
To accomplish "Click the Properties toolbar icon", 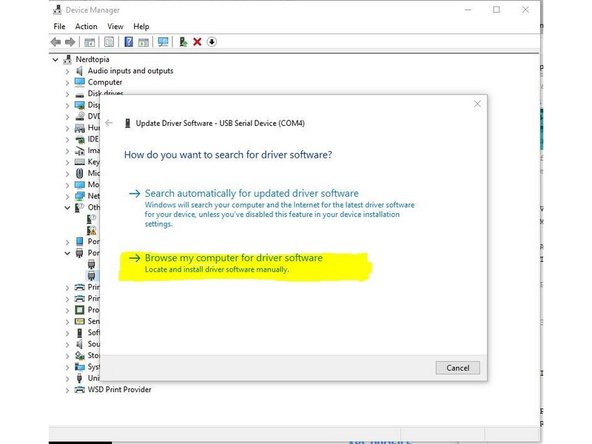I will coord(109,42).
